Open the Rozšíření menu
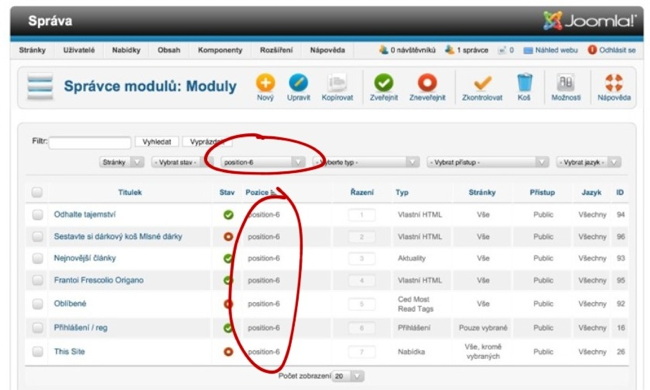Image resolution: width=650 pixels, height=390 pixels. (276, 50)
